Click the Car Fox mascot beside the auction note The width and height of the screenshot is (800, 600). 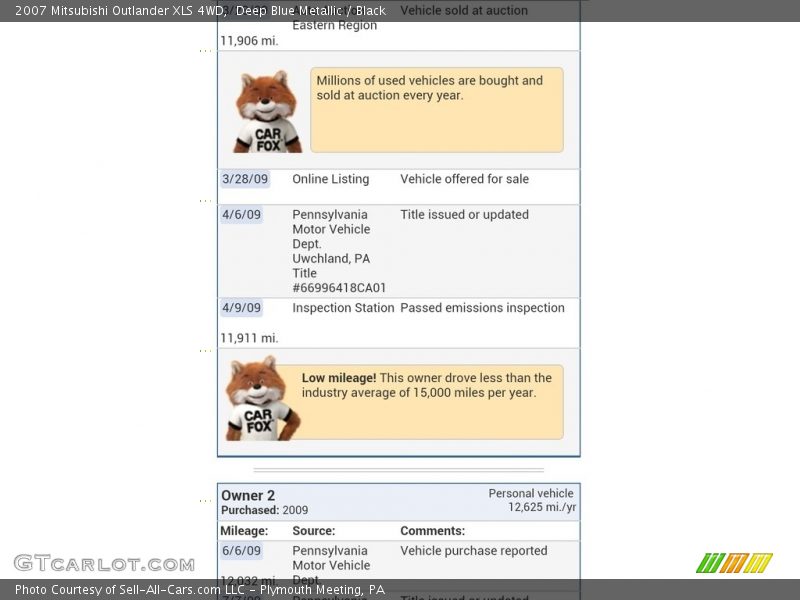[x=268, y=111]
